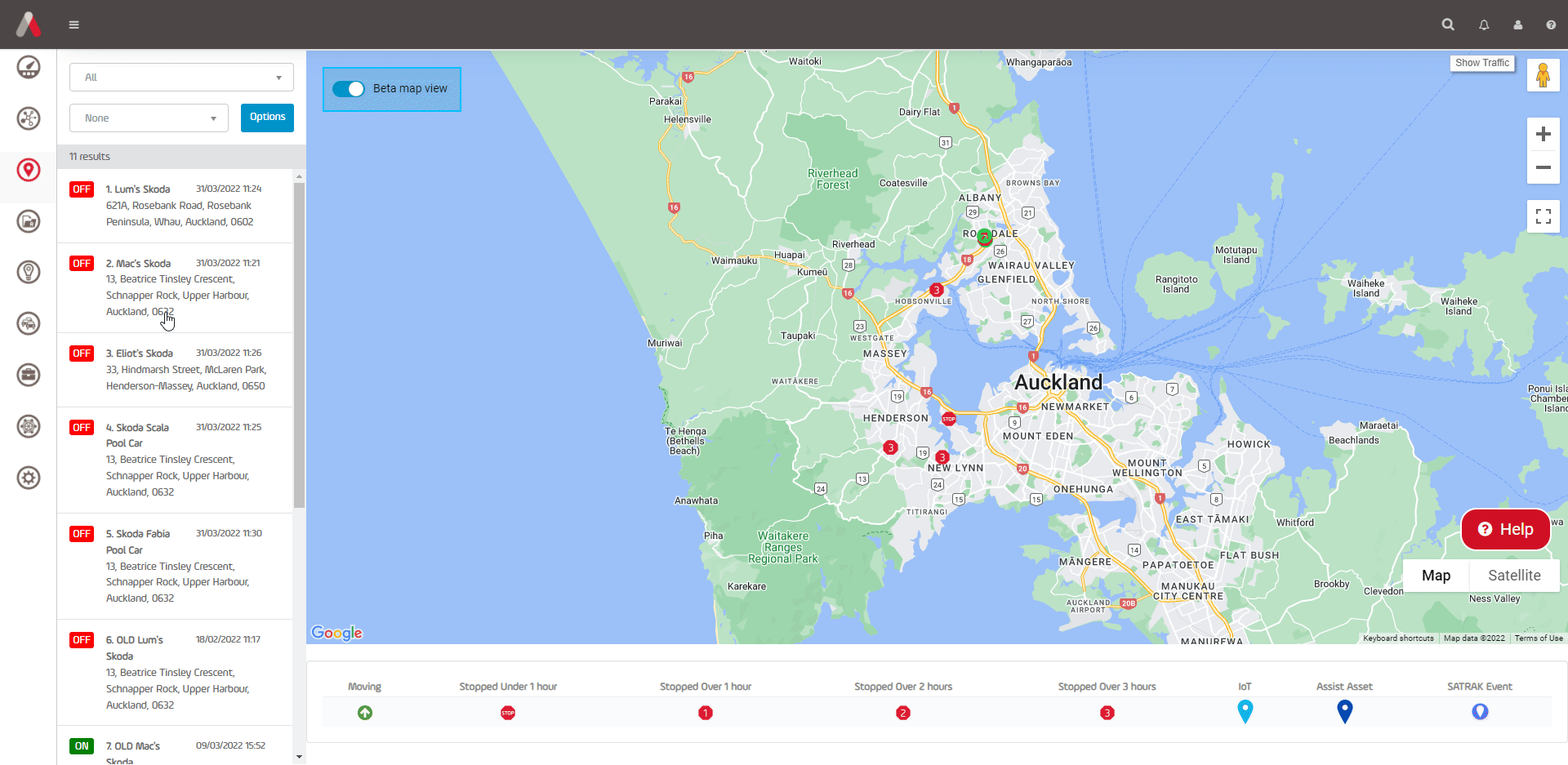This screenshot has height=765, width=1568.
Task: Open the dashboard gauge sidebar icon
Action: coord(29,67)
